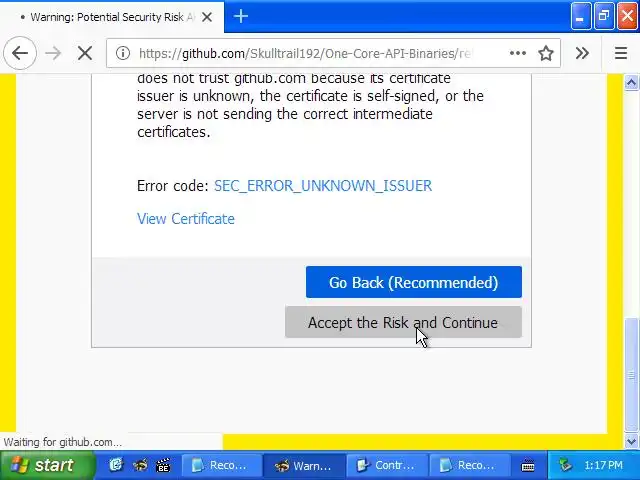Close the browser window
640x480 pixels.
click(x=628, y=16)
